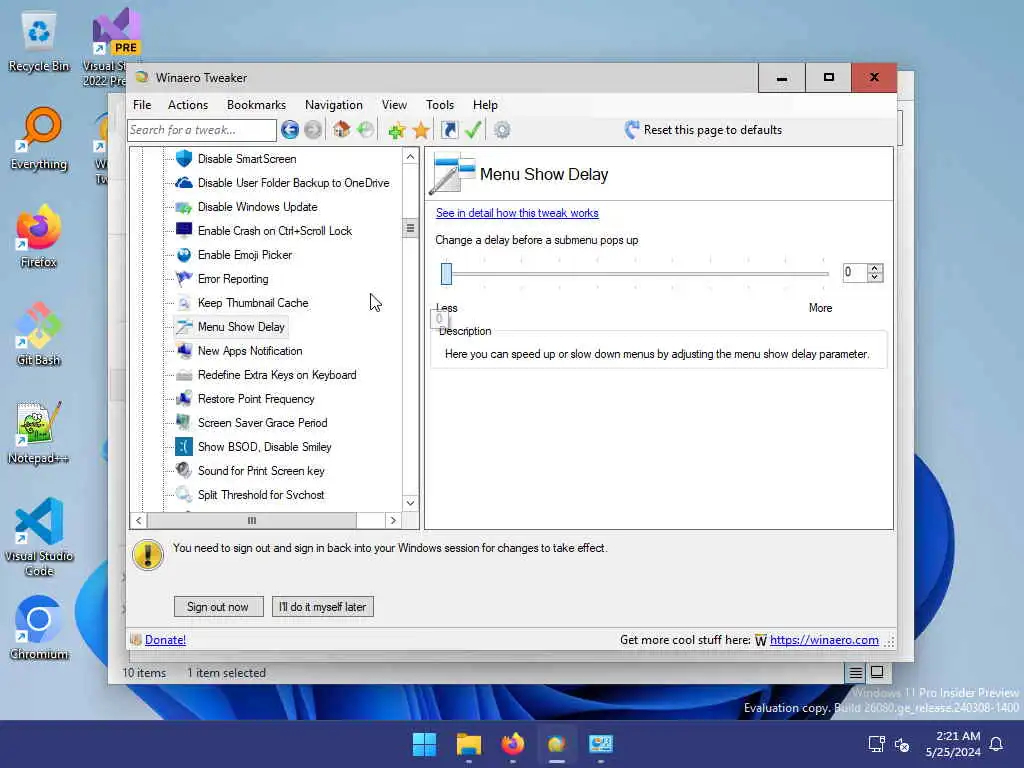Open File Explorer from taskbar
1024x768 pixels.
coord(469,744)
